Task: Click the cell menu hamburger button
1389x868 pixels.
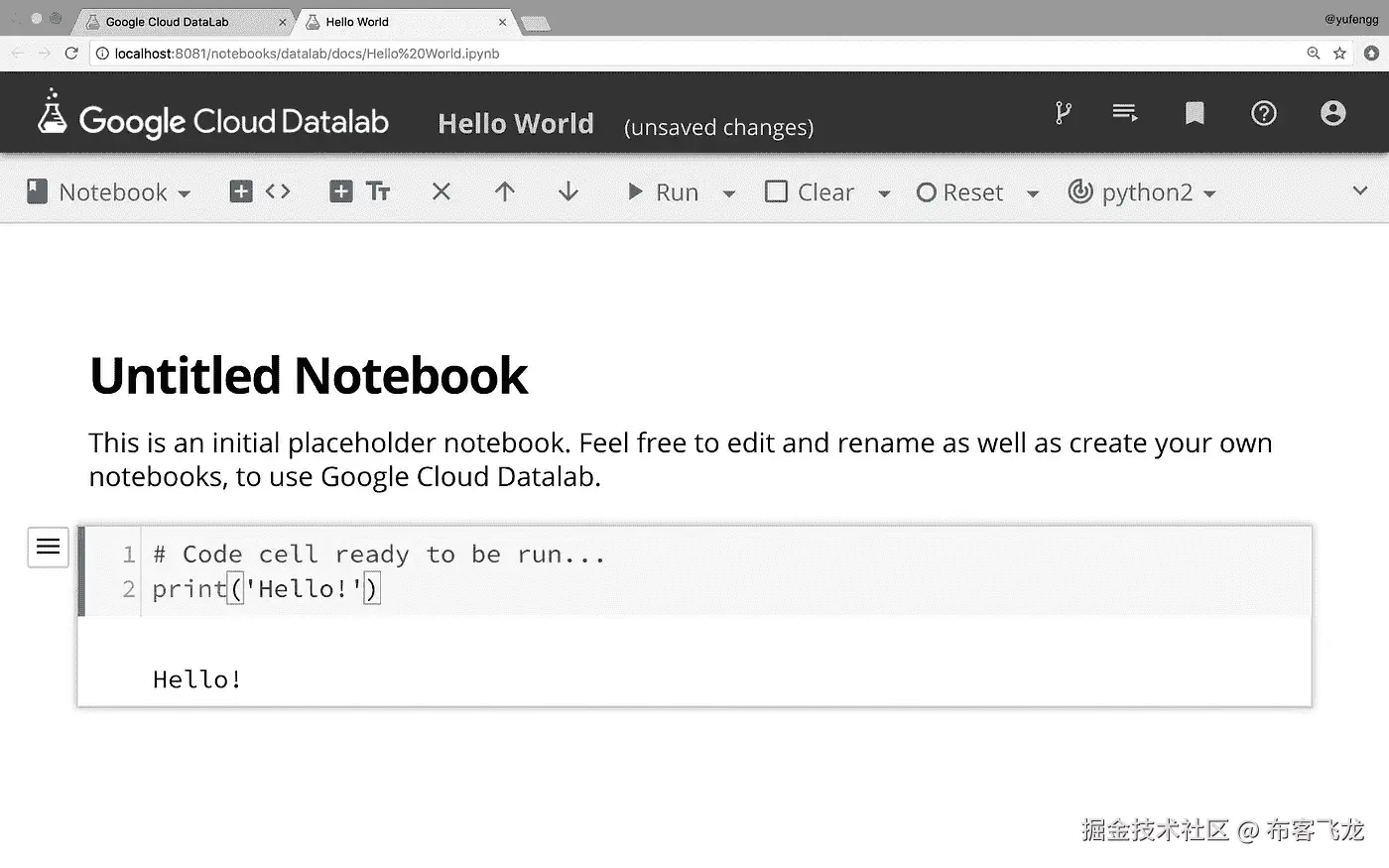Action: pyautogui.click(x=48, y=547)
